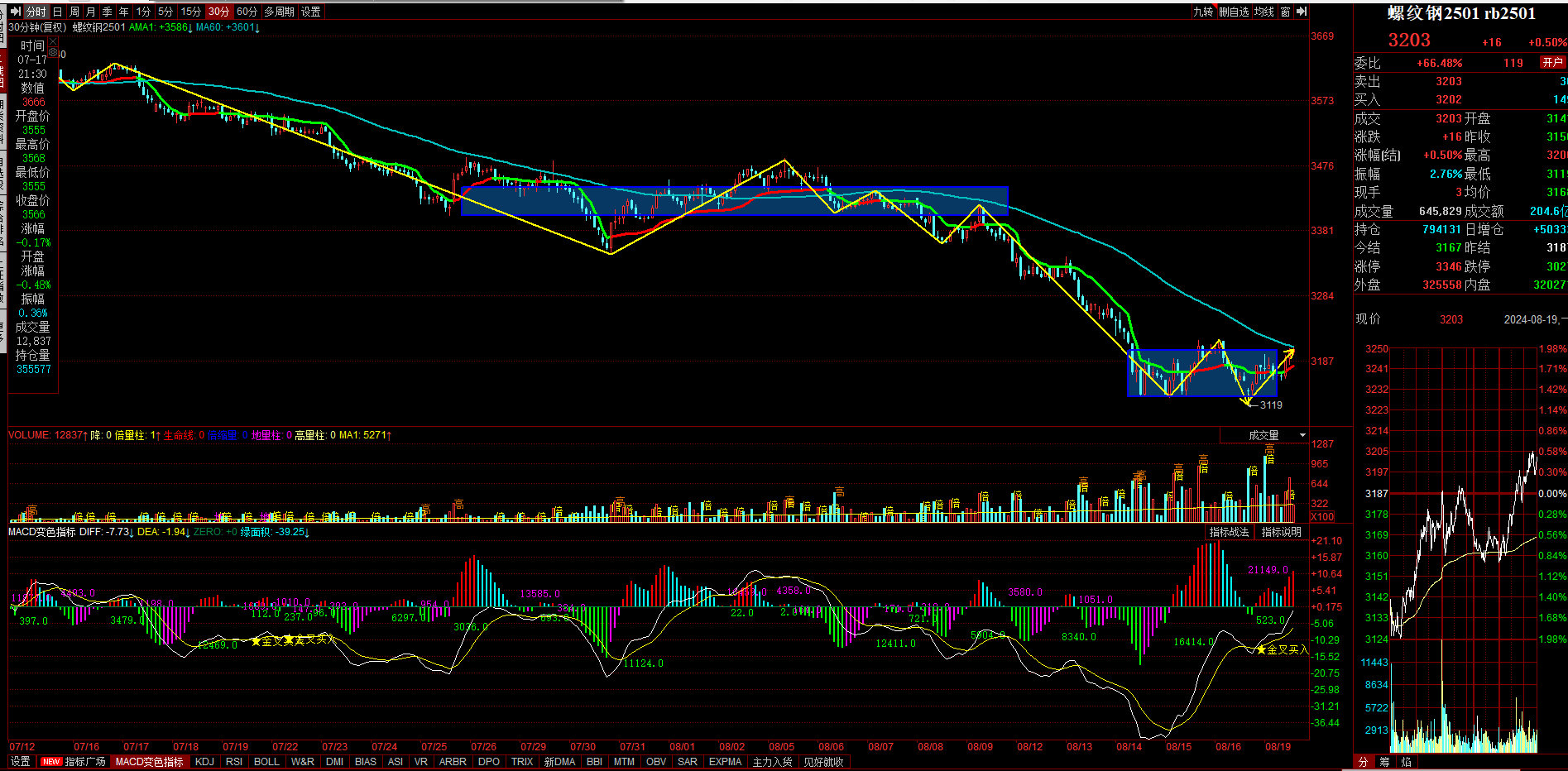The width and height of the screenshot is (1568, 771).
Task: Click the 窗 window layout icon
Action: tap(1285, 12)
